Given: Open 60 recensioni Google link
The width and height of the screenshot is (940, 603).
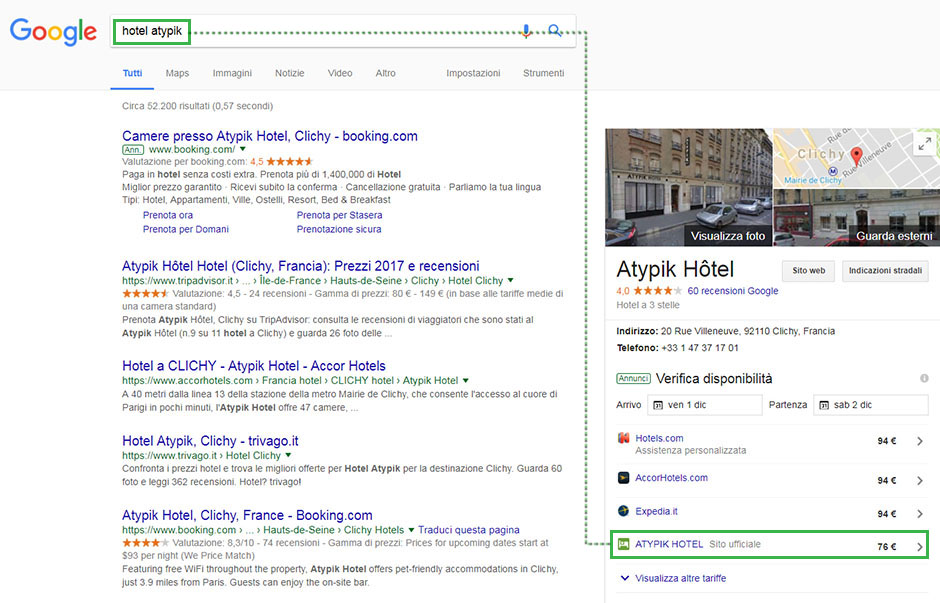Looking at the screenshot, I should coord(733,291).
